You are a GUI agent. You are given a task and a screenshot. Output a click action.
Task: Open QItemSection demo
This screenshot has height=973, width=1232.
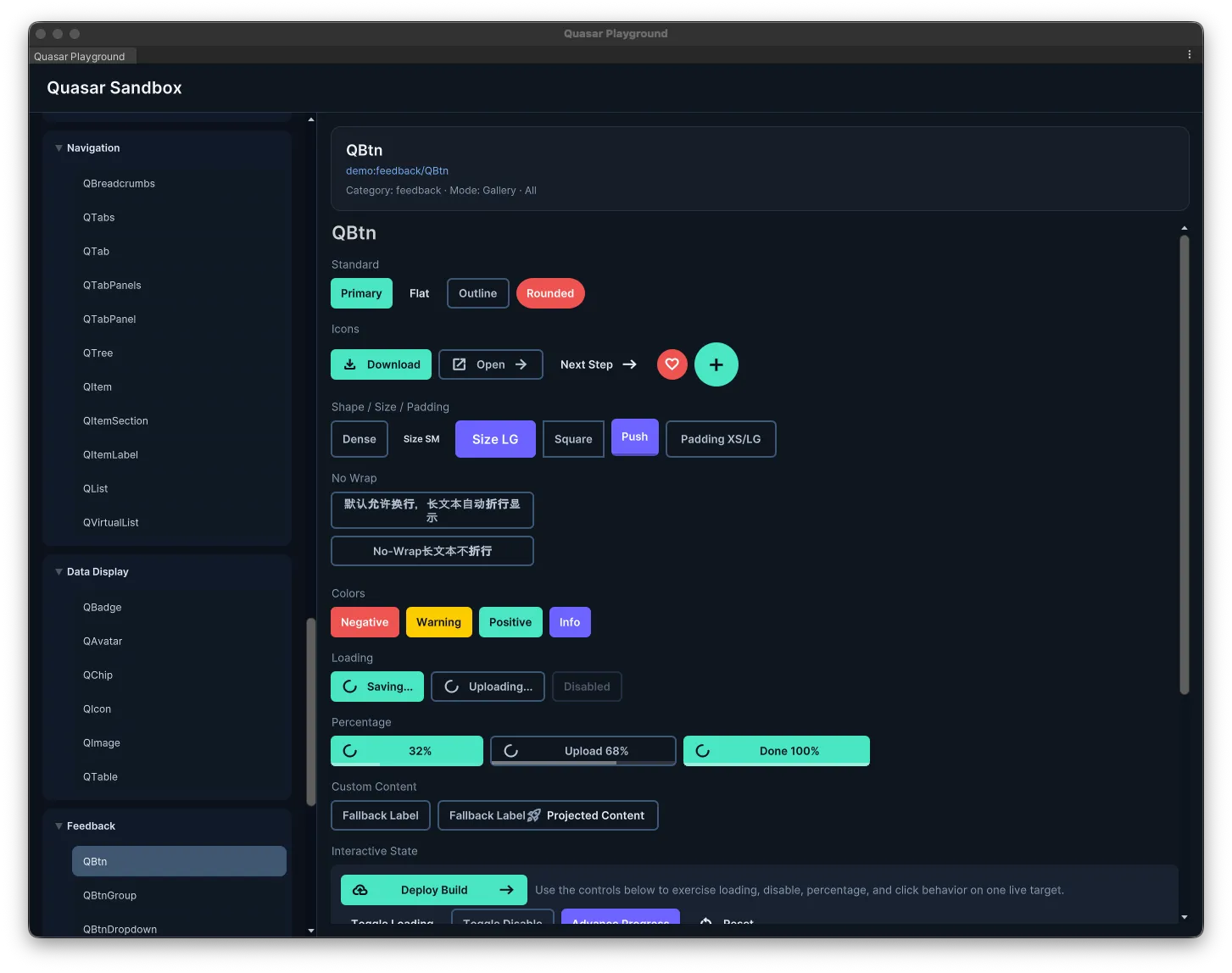click(179, 420)
